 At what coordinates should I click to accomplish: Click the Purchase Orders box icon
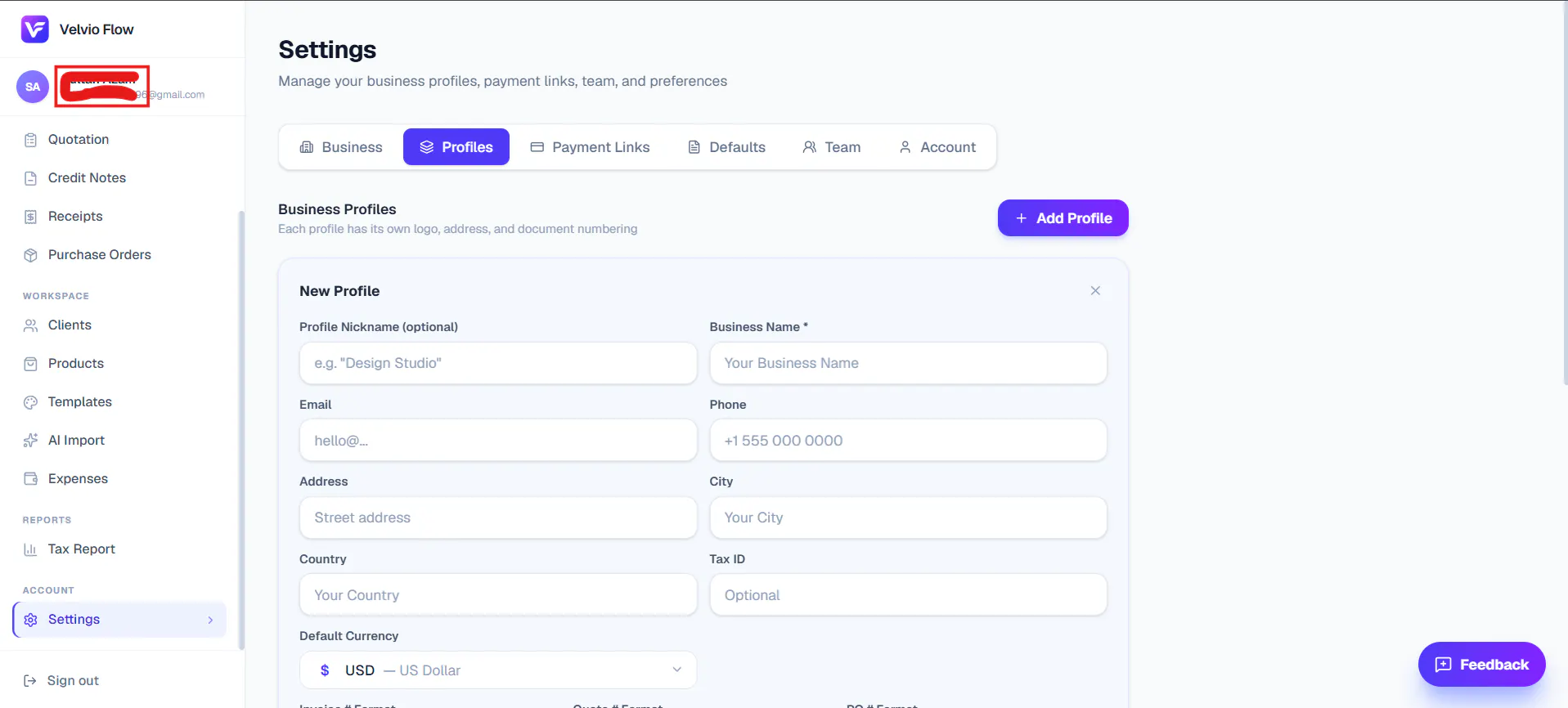click(30, 255)
